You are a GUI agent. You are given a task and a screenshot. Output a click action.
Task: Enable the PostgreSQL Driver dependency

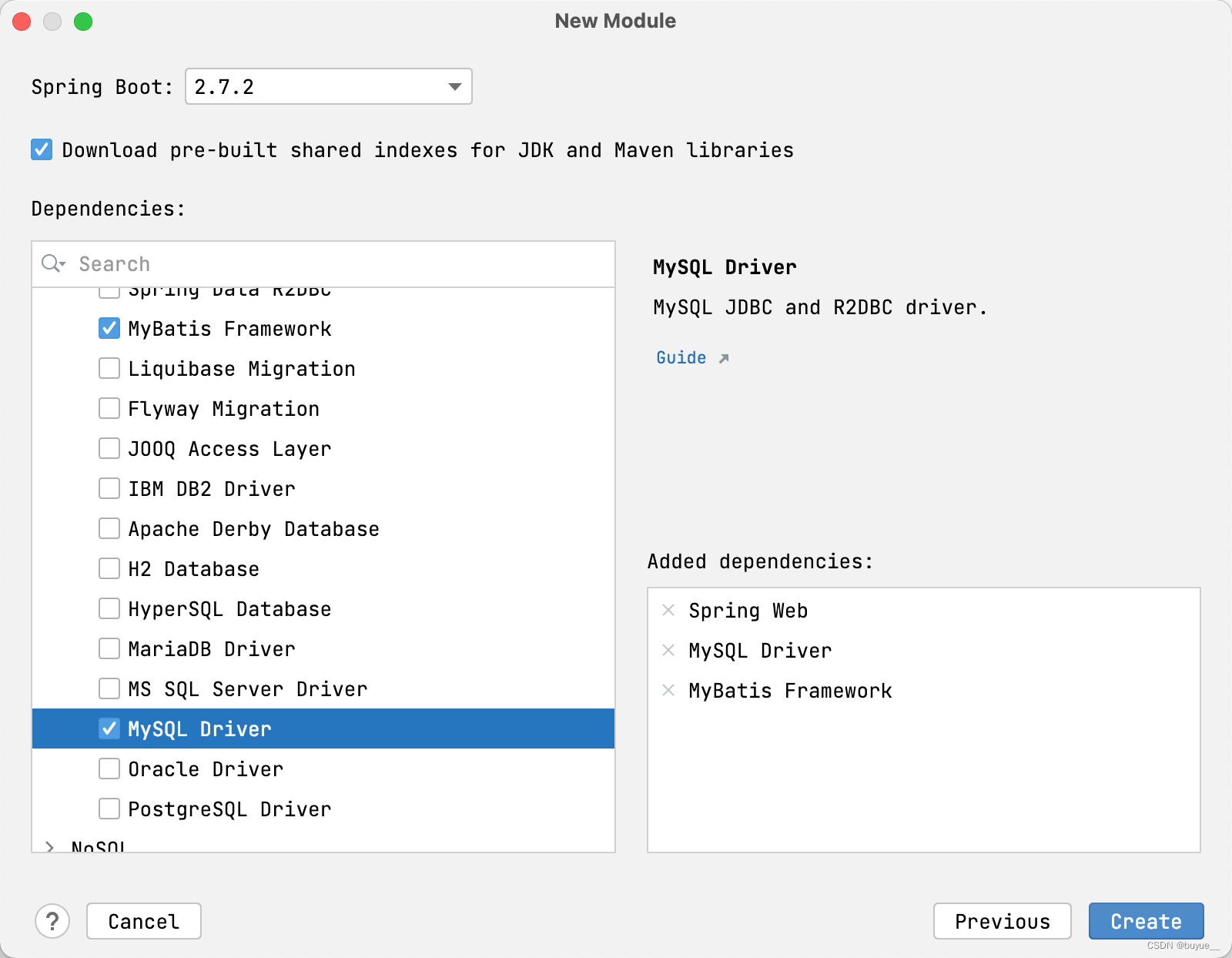coord(109,809)
